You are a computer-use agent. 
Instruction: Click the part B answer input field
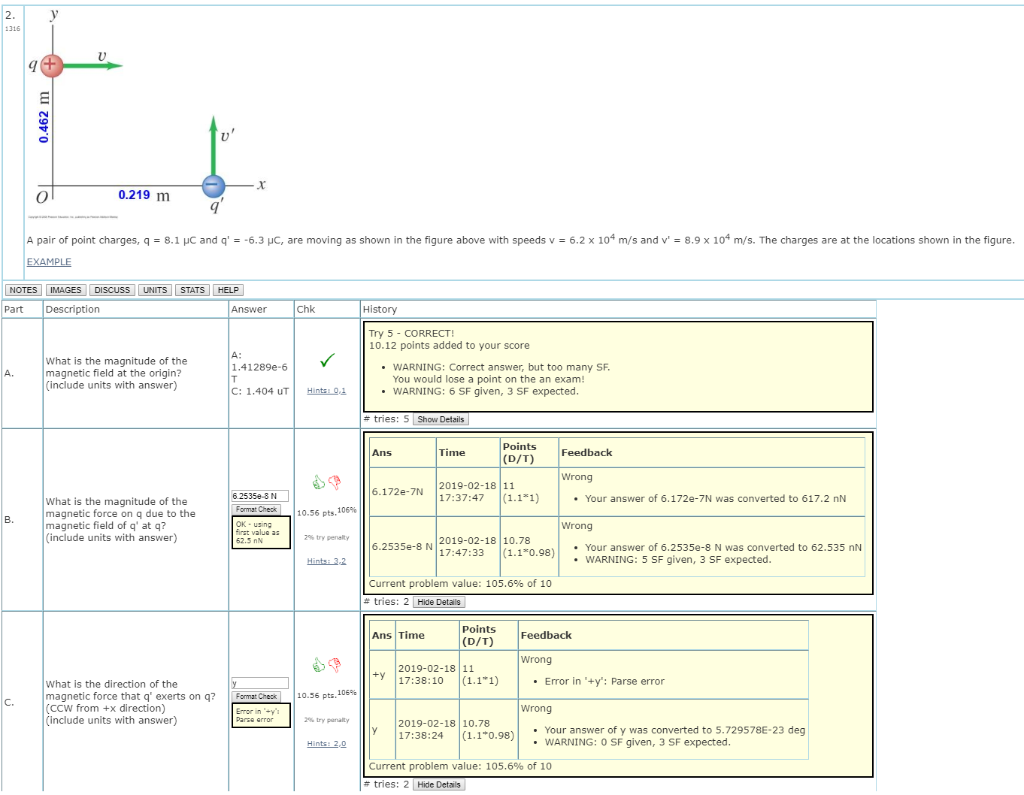[x=260, y=496]
